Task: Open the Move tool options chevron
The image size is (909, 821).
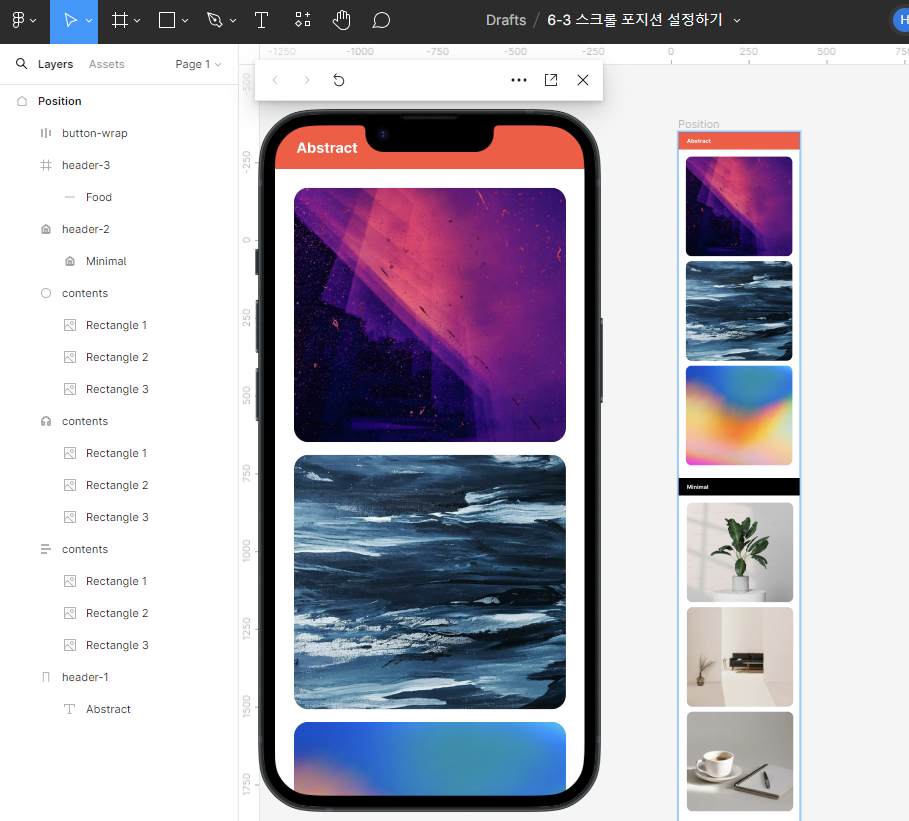Action: coord(89,21)
